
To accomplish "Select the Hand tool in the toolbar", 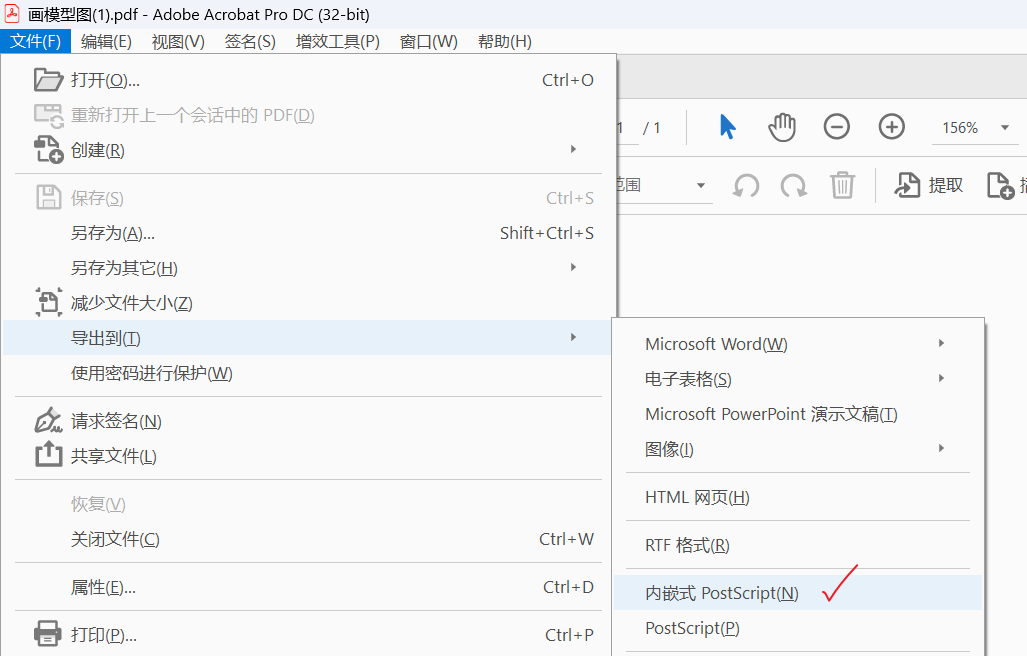I will pos(781,127).
